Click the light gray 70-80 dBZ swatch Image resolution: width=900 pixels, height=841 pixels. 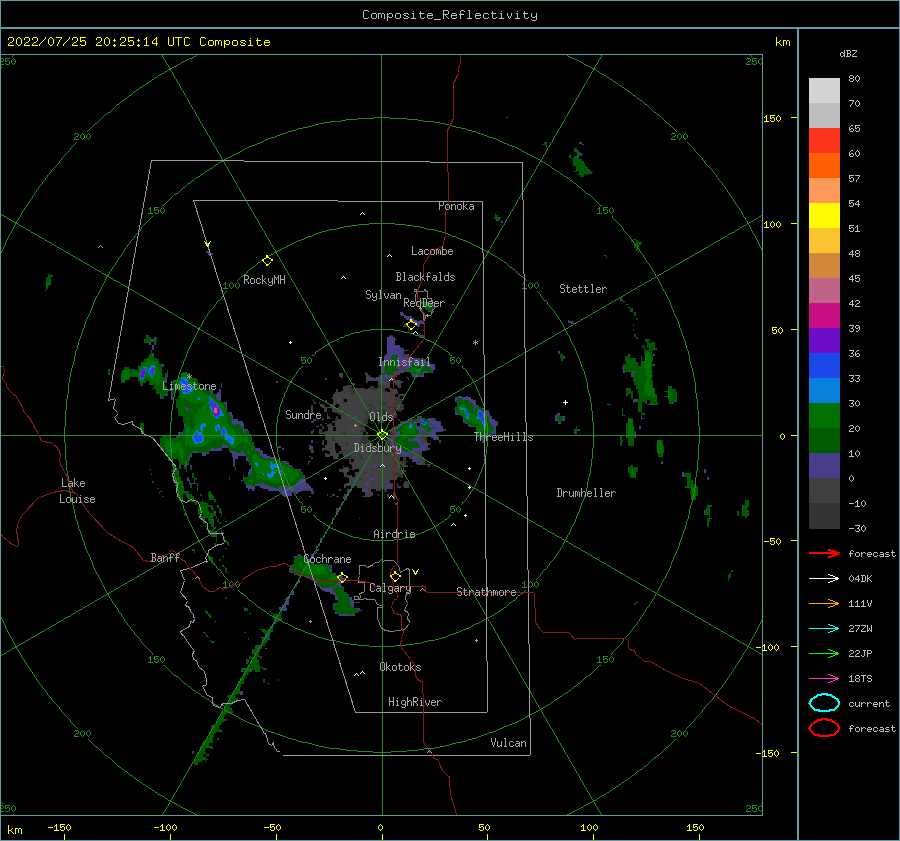pos(824,90)
